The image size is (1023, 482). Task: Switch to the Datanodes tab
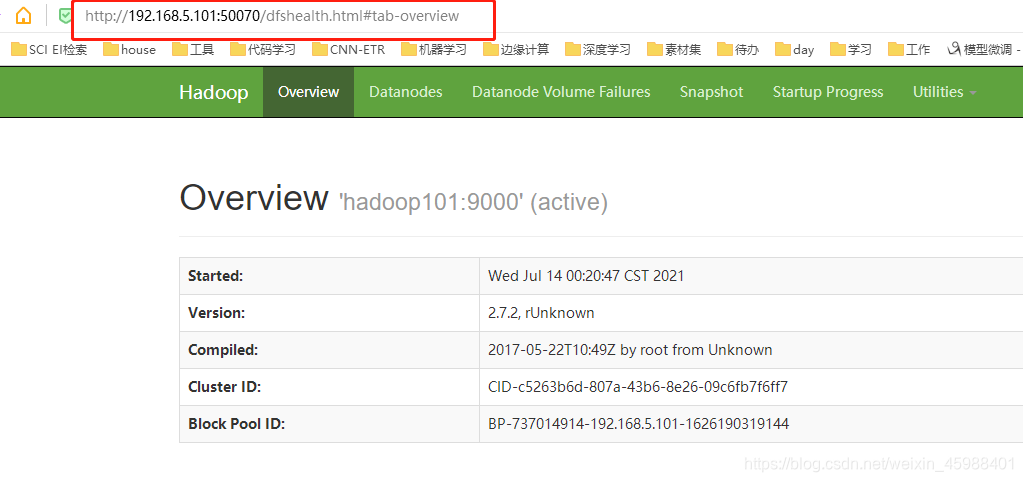(406, 92)
